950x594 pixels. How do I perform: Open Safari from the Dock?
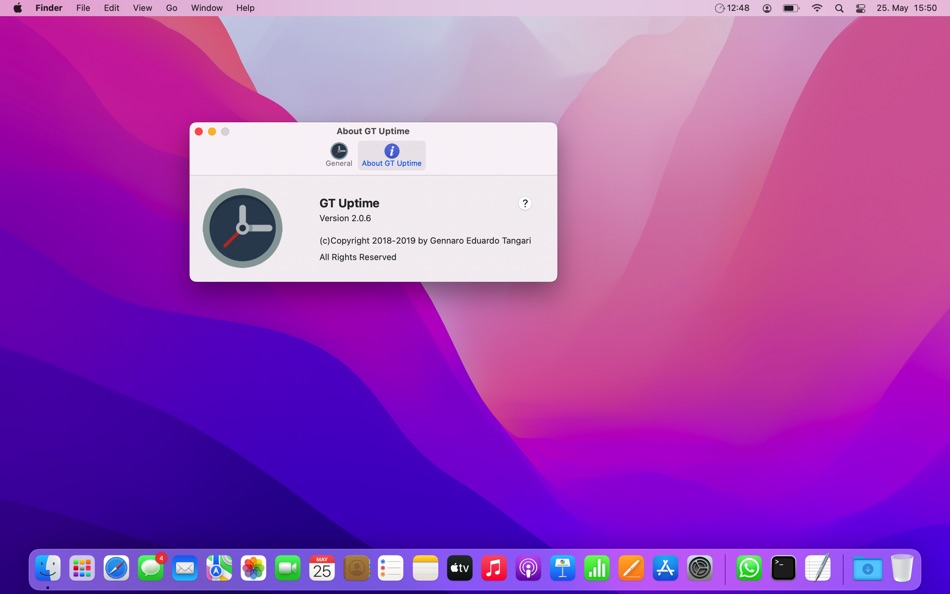116,568
